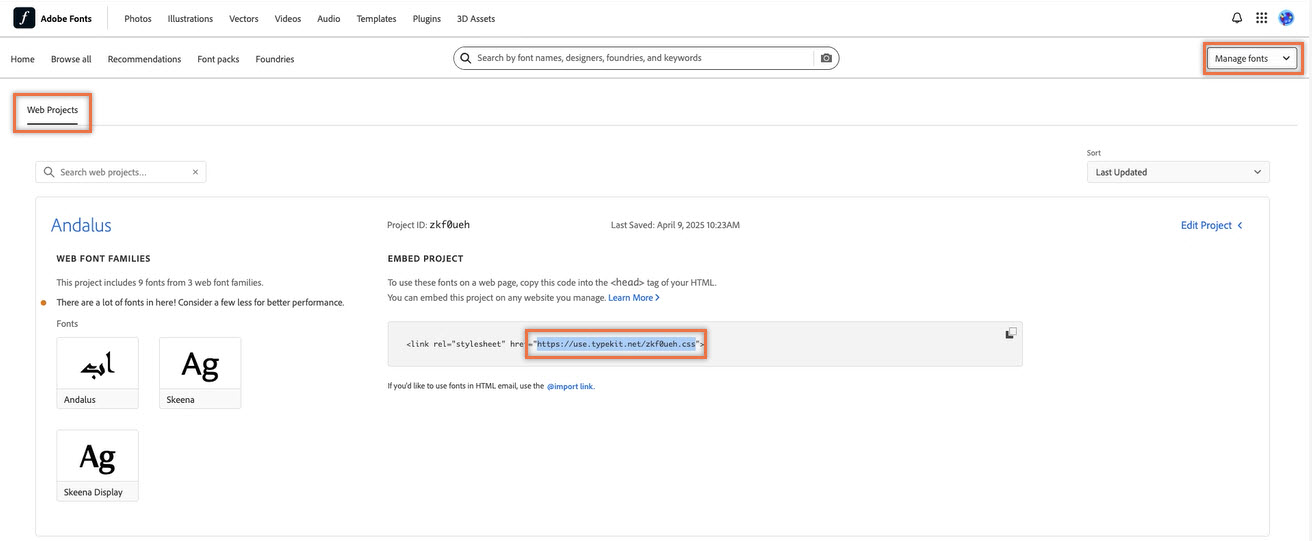Open the Manage fonts dropdown
1312x541 pixels.
pyautogui.click(x=1252, y=59)
